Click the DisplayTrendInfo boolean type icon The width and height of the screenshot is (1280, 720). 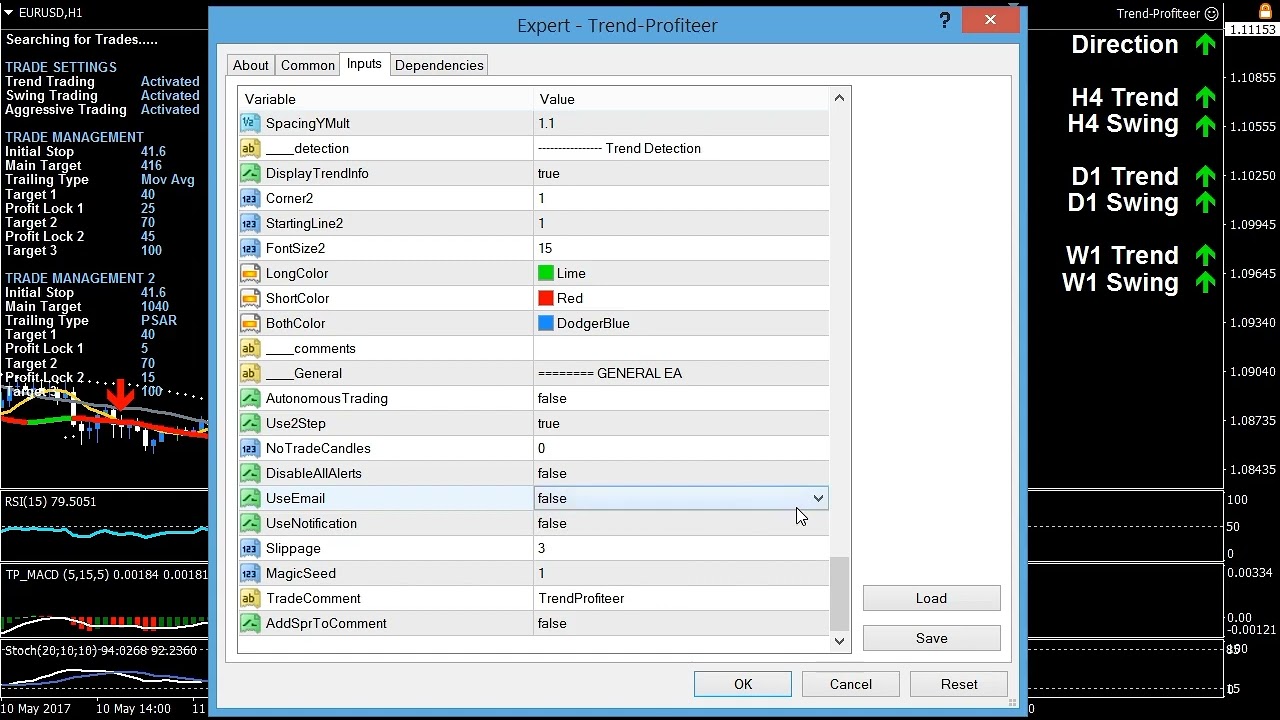[250, 173]
